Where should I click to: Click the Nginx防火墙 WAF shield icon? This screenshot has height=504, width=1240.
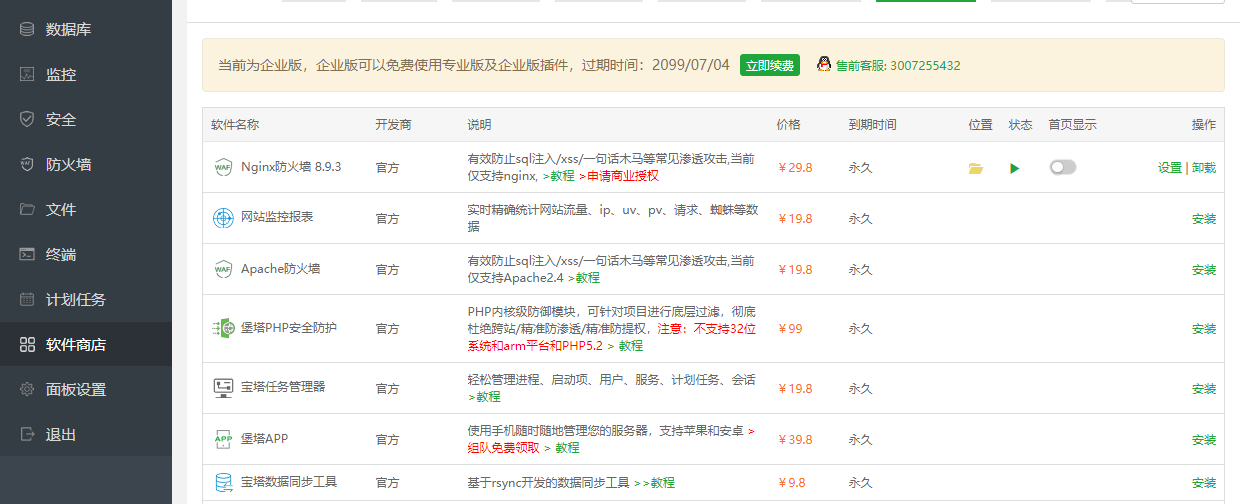coord(223,167)
